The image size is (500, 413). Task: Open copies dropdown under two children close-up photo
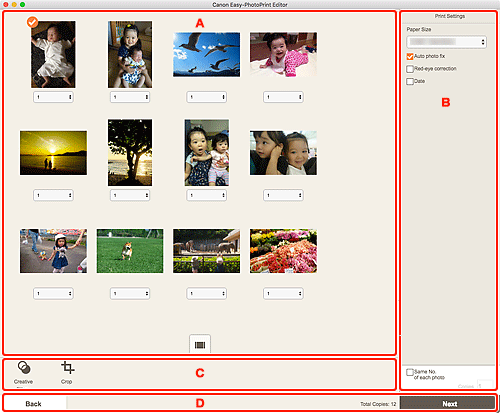[283, 195]
